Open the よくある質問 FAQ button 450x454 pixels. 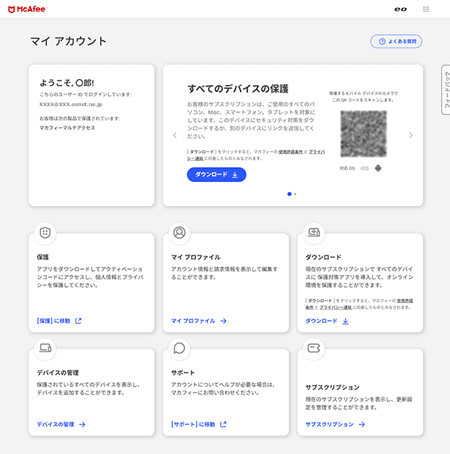396,41
